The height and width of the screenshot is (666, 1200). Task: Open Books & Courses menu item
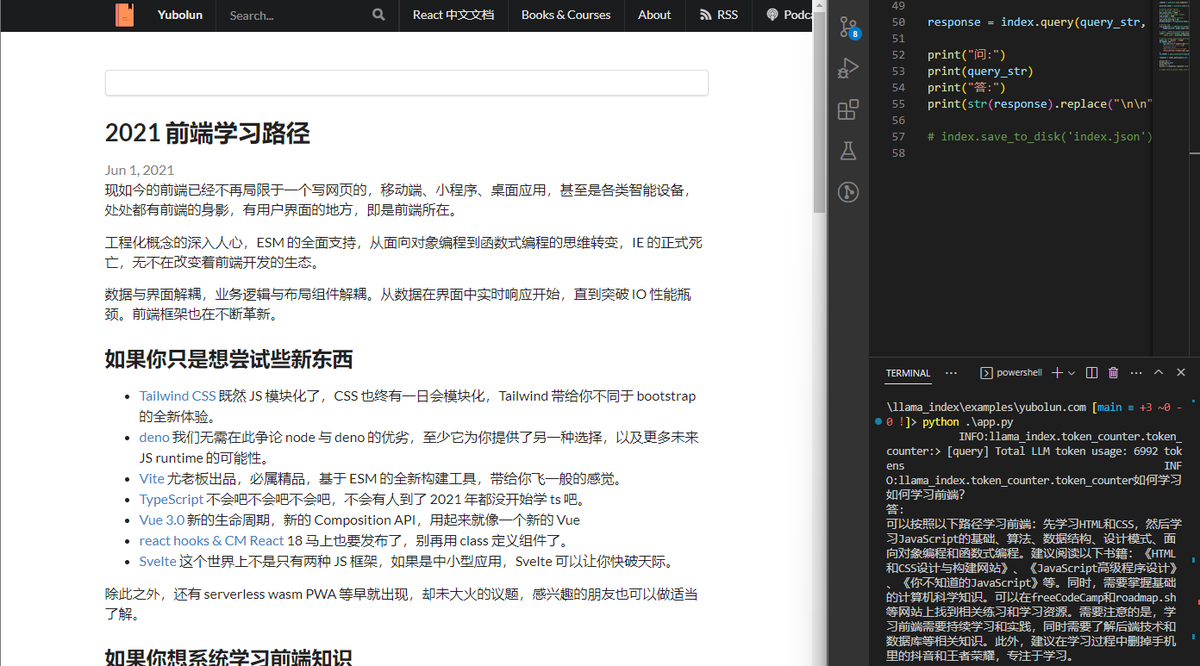coord(566,15)
